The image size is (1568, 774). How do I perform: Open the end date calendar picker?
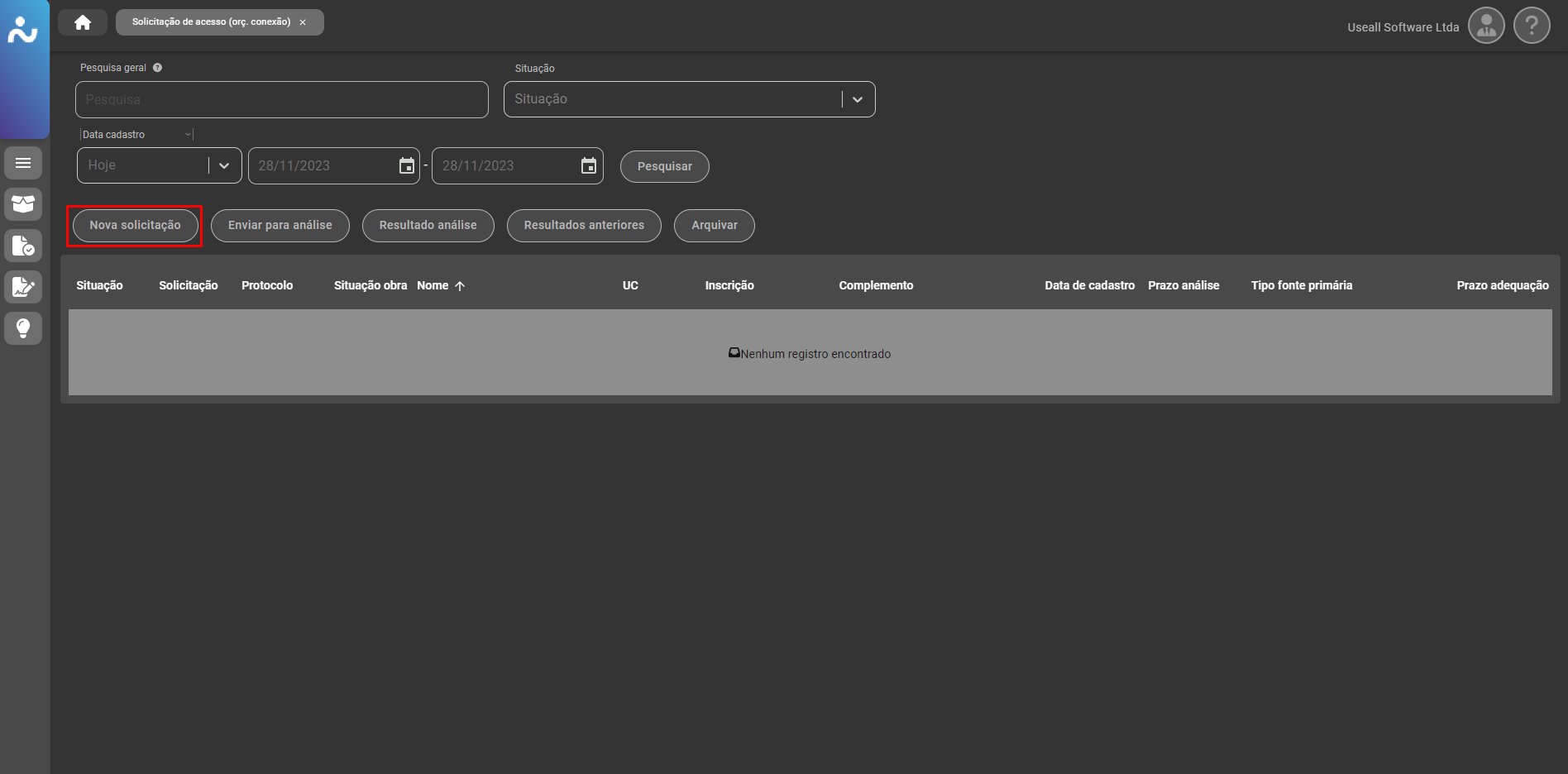point(588,166)
